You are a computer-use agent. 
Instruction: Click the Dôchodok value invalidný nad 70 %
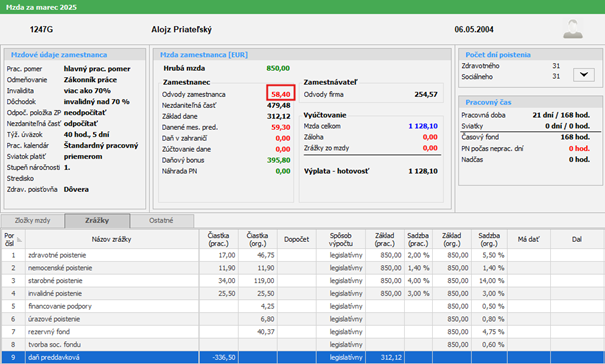pos(96,102)
